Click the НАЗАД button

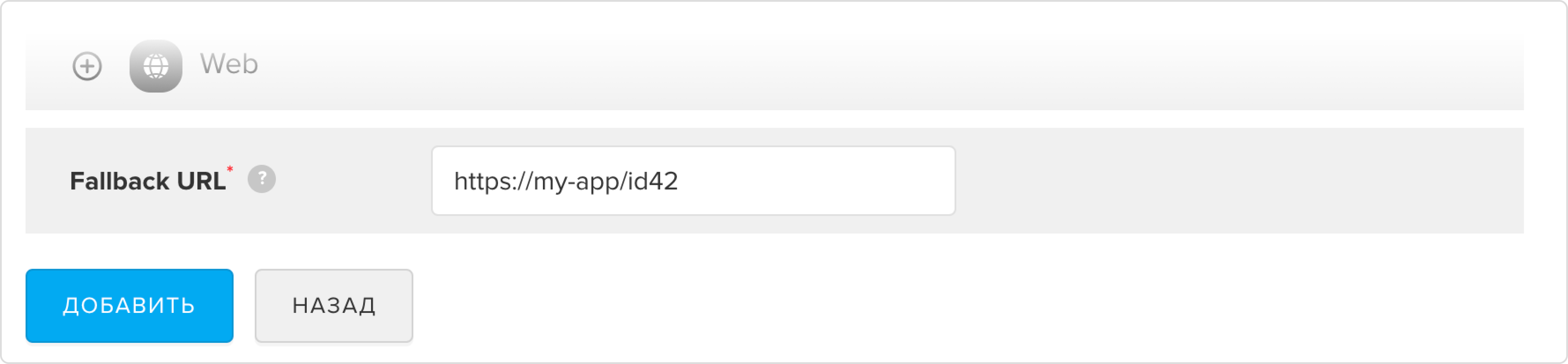pos(334,306)
